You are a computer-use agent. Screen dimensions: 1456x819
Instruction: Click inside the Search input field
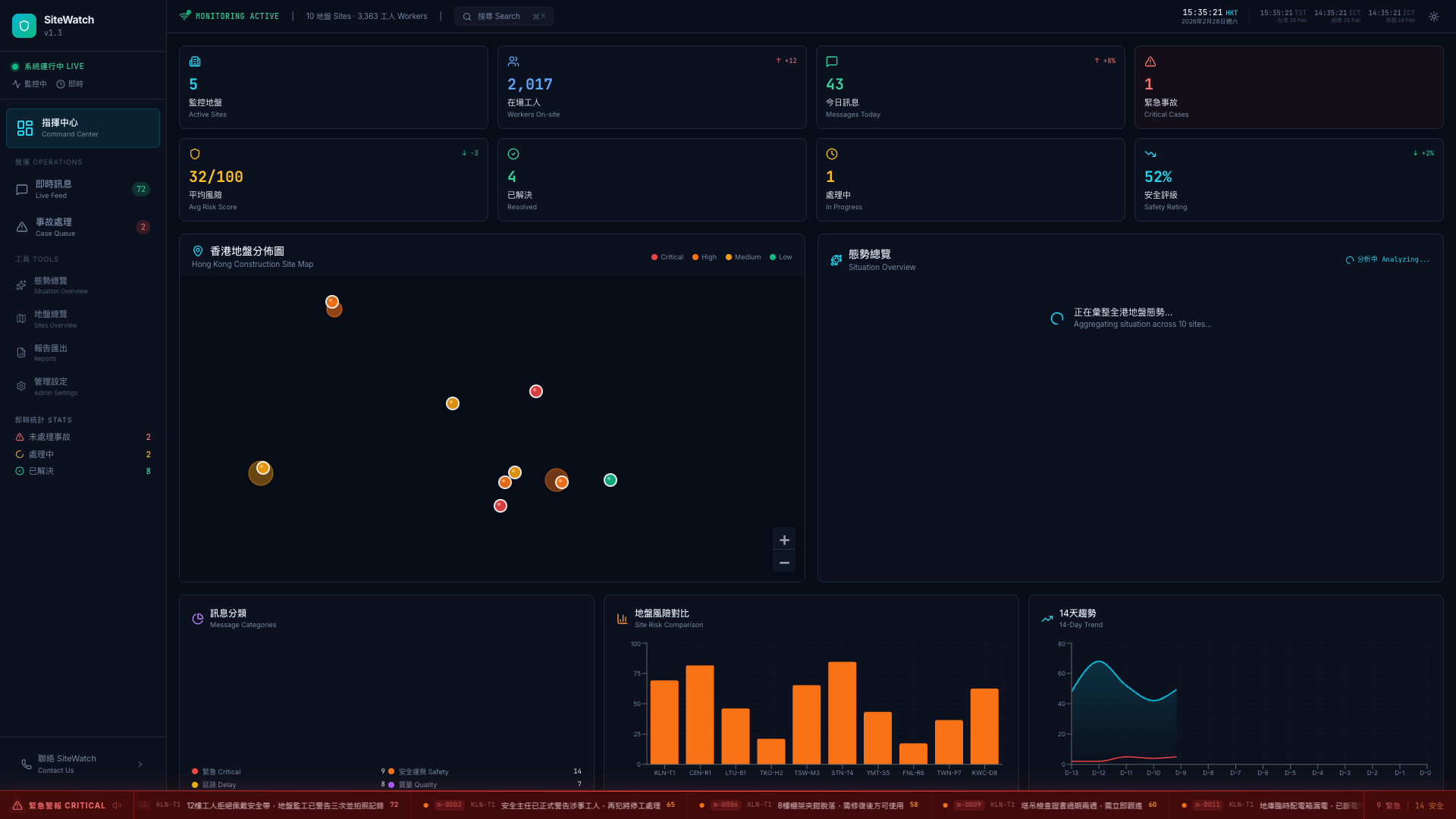click(x=502, y=16)
